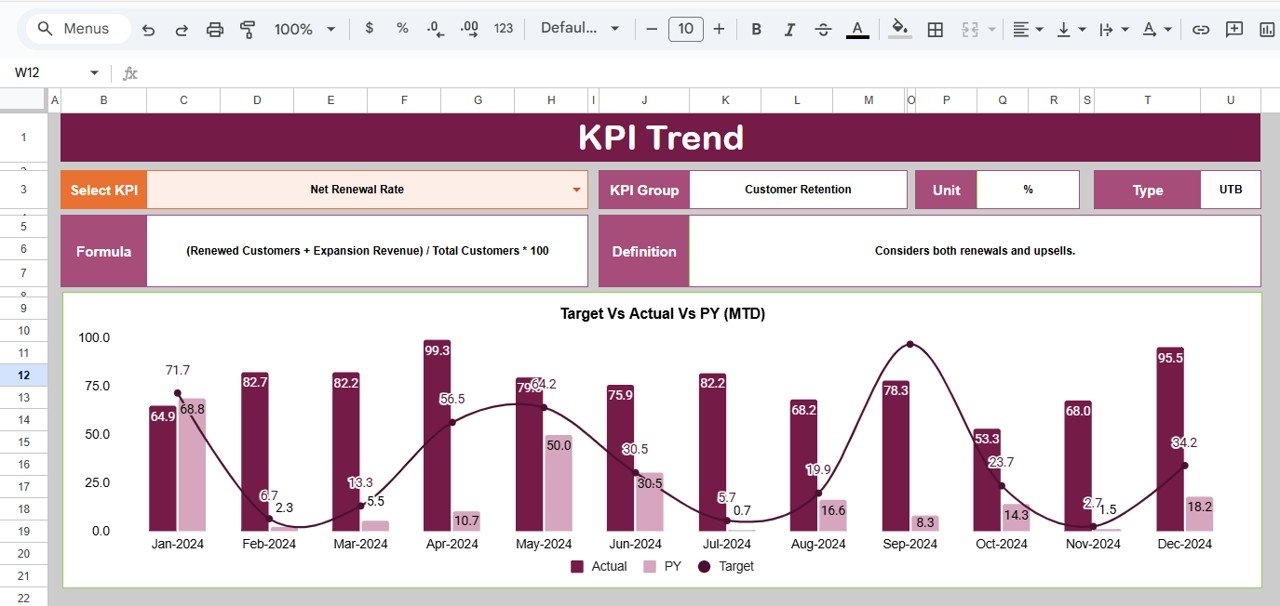Screen dimensions: 1280x606
Task: Insert a comment
Action: [x=1233, y=29]
